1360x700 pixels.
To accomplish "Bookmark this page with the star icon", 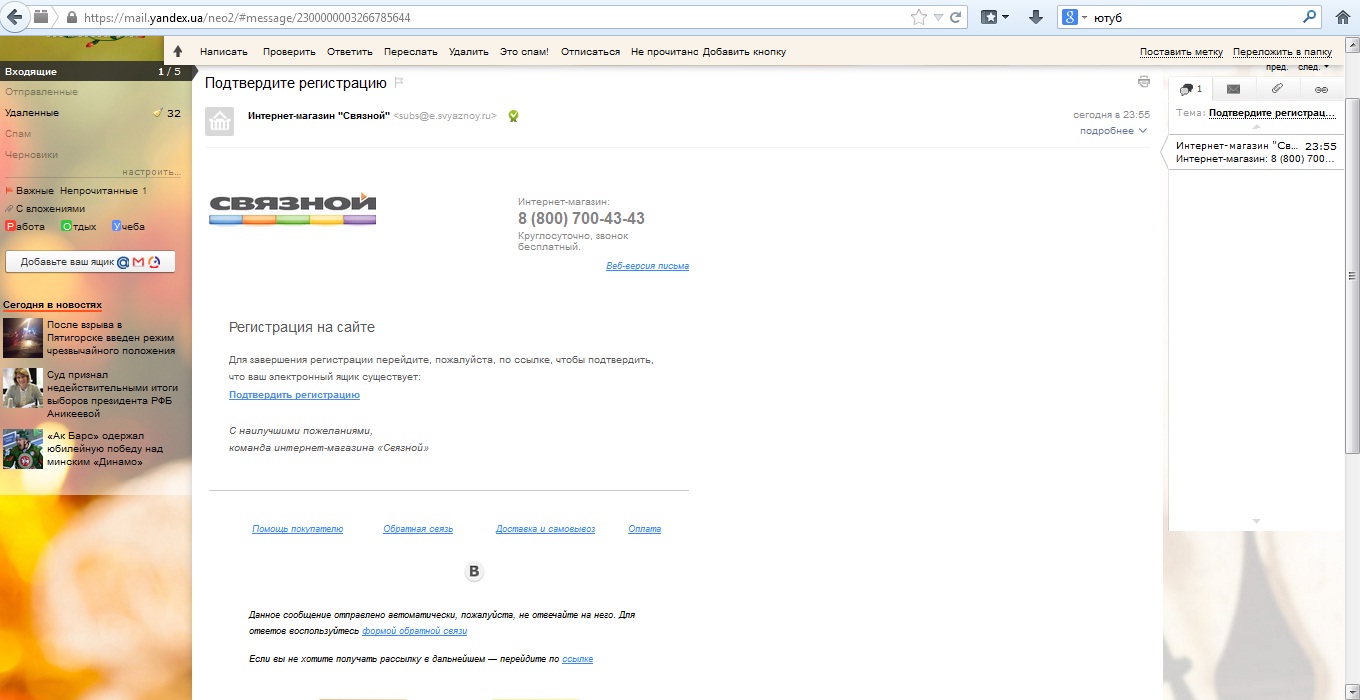I will click(919, 17).
